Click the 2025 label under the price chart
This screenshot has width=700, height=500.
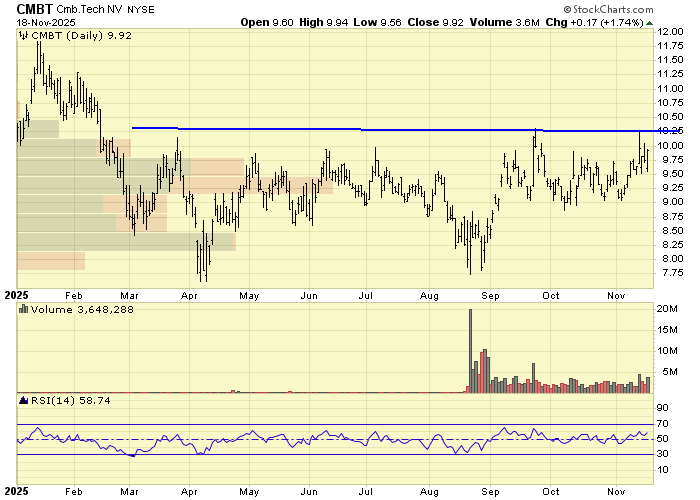click(17, 295)
